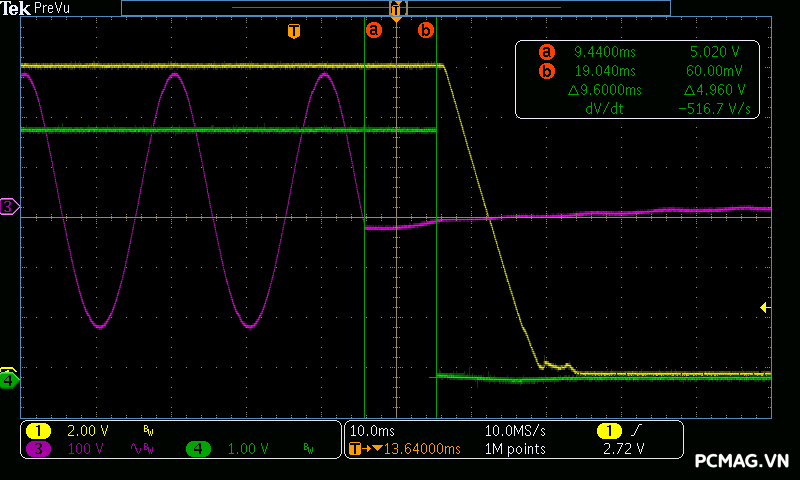Viewport: 800px width, 480px height.
Task: Select cursor a marker above the graticule
Action: pos(374,30)
